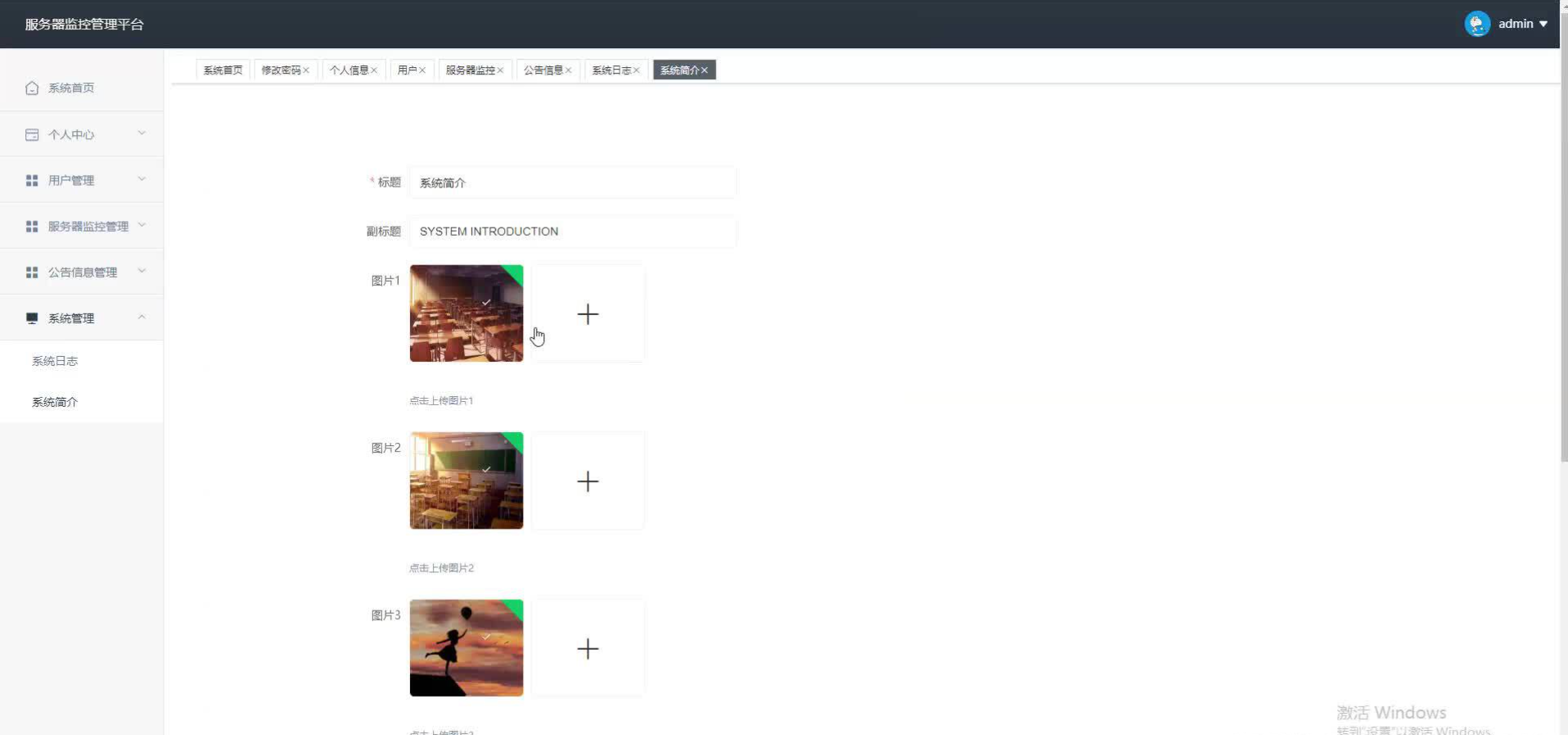Click the 副标题 input field
Screen dimensions: 1568x735
click(x=572, y=232)
